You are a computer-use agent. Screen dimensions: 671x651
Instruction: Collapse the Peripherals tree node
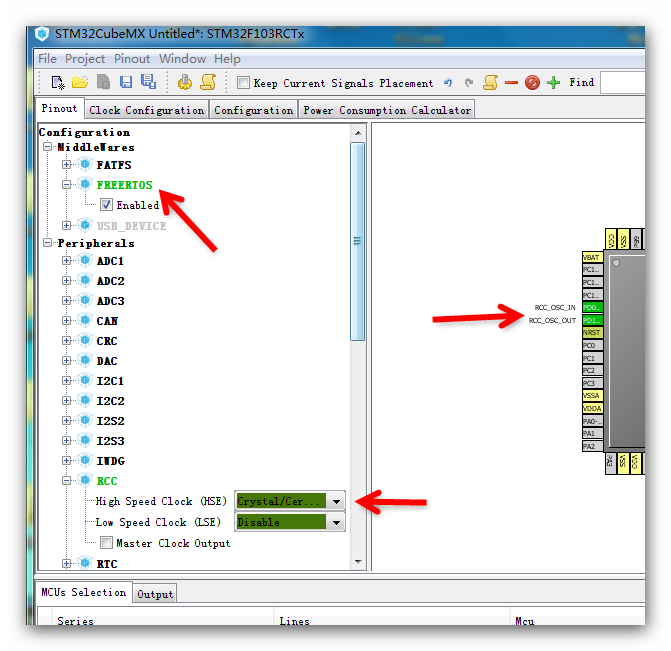click(48, 243)
